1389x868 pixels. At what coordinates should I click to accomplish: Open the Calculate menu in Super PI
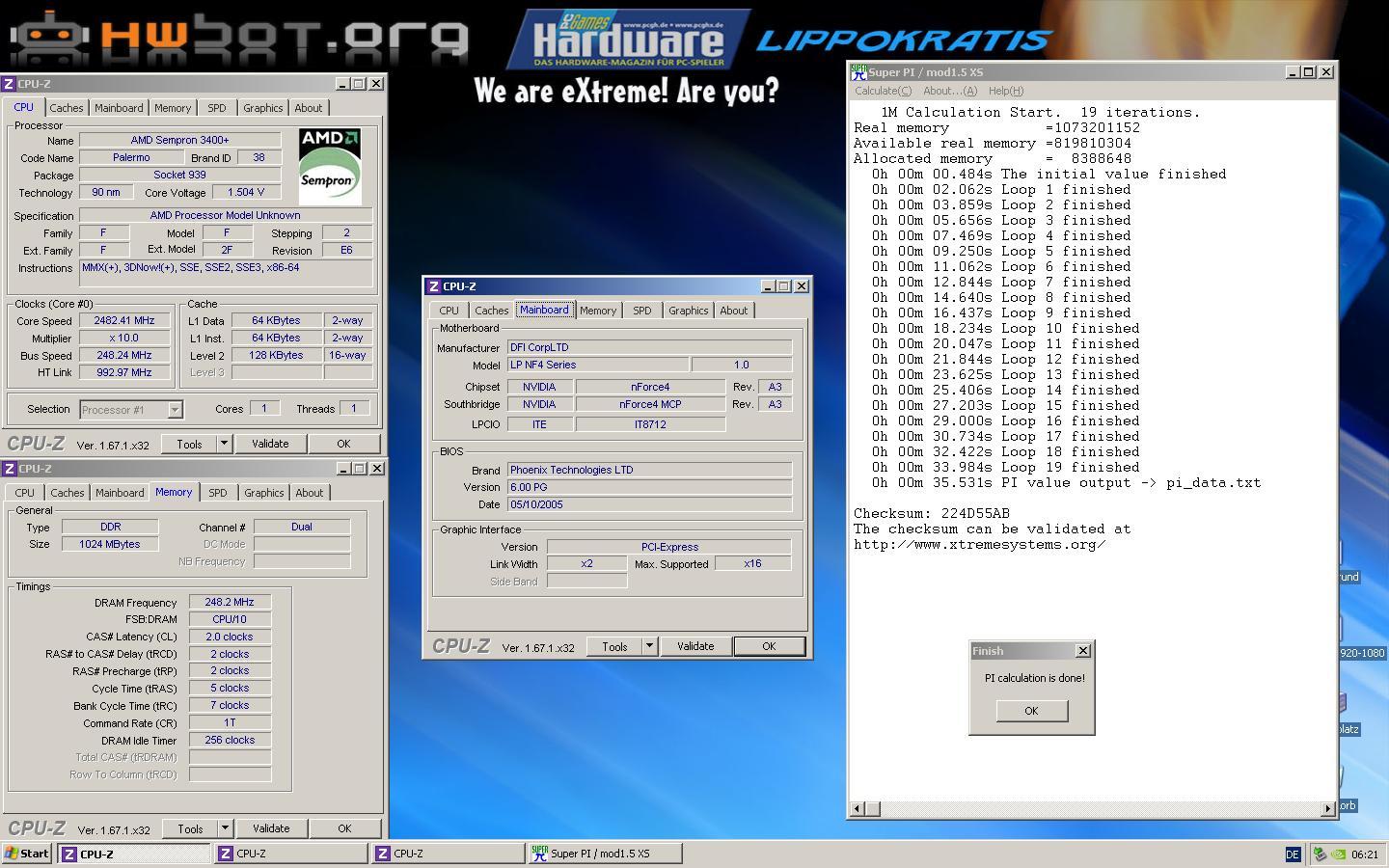point(883,91)
